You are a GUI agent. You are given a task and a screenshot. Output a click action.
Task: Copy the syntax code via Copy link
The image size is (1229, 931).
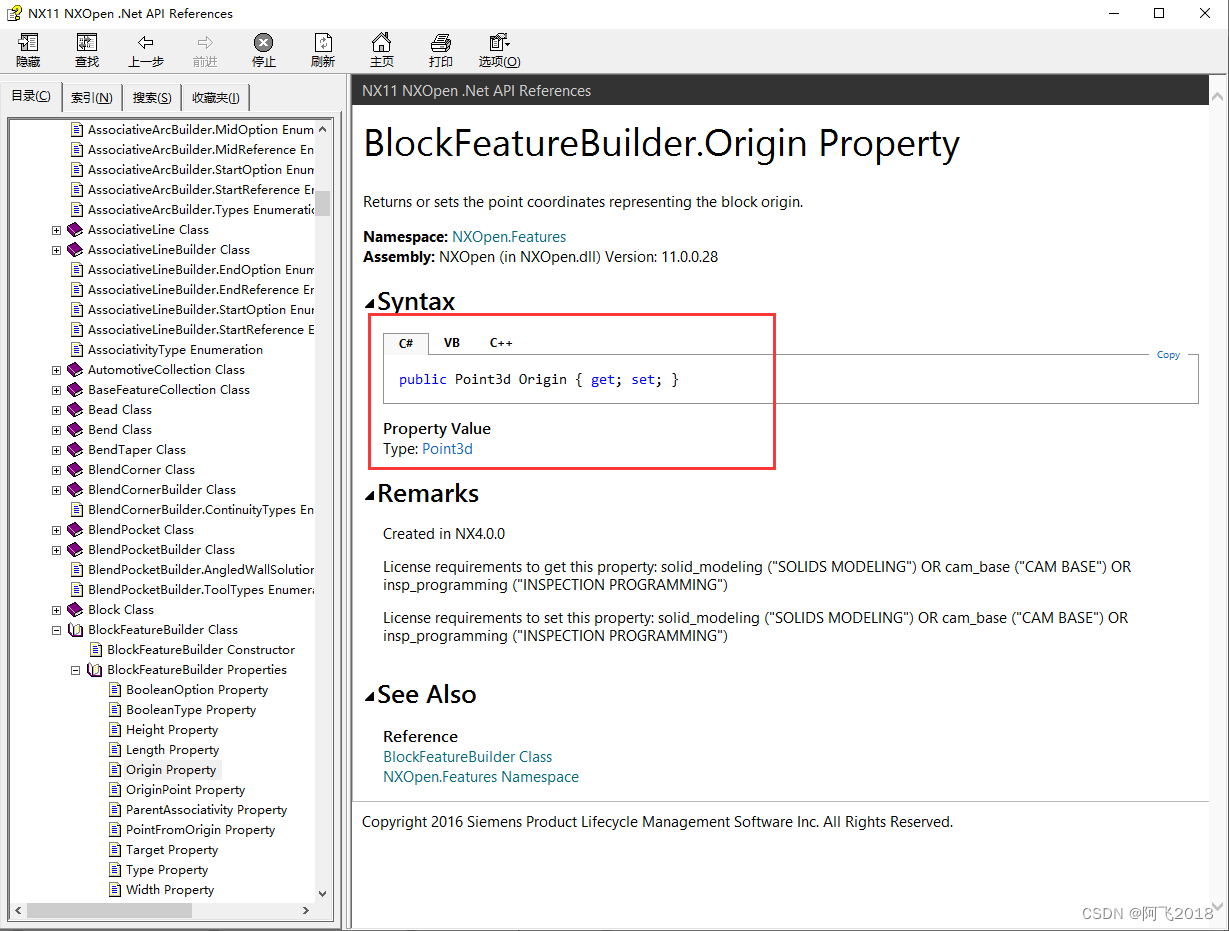(1168, 355)
